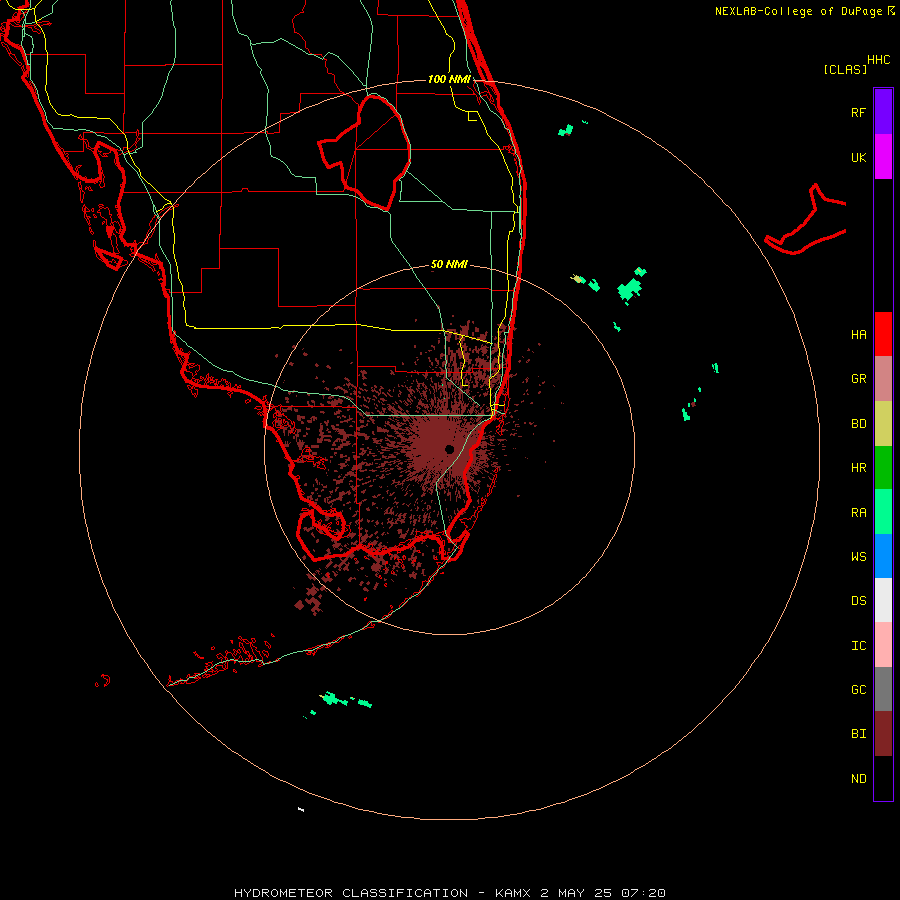Click the HHC product label
Viewport: 900px width, 900px height.
878,60
